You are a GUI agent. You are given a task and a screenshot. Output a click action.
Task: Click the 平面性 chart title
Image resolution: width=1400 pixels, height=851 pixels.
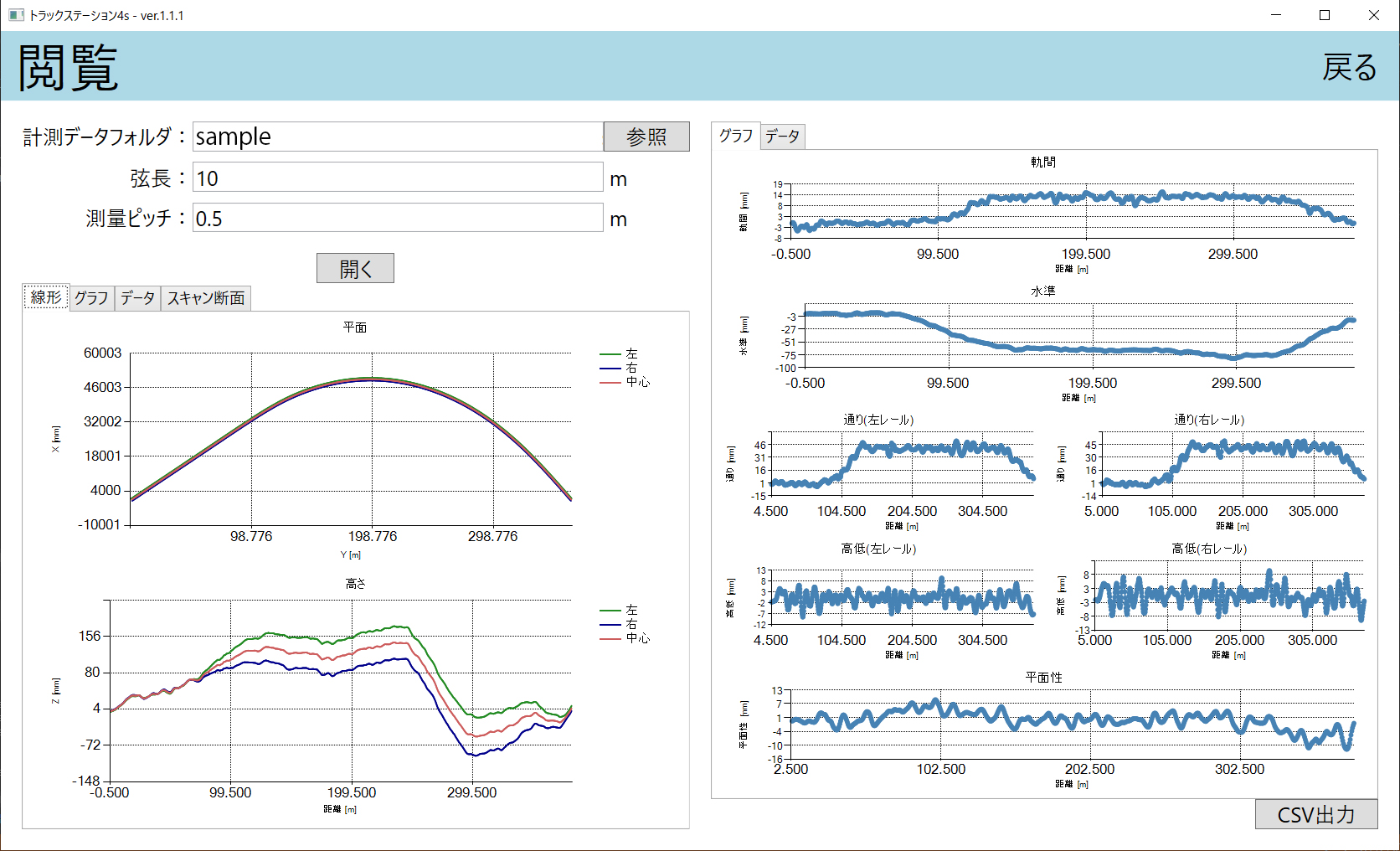point(1043,678)
